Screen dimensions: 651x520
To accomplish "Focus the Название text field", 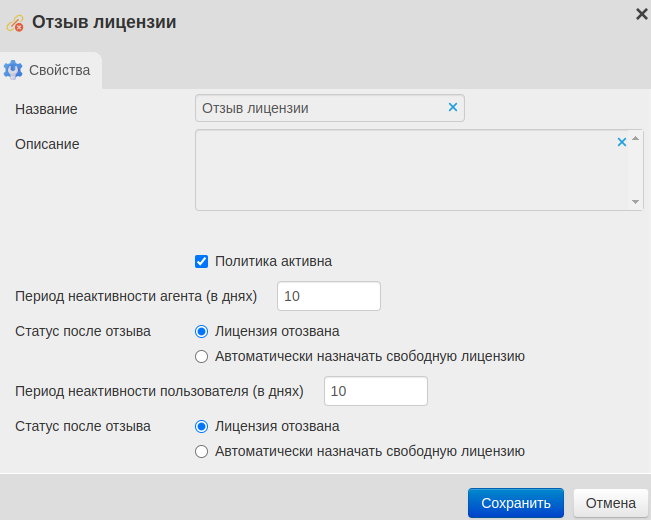I will point(320,108).
